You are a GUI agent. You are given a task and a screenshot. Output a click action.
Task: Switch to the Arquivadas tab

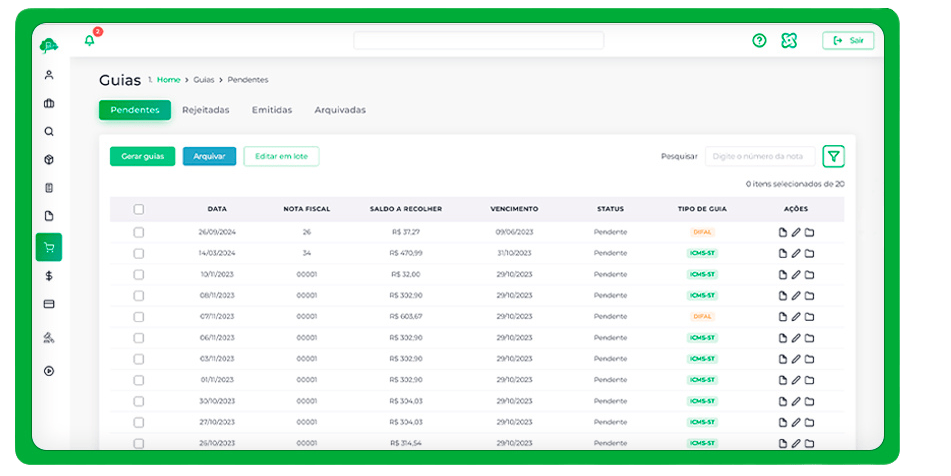tap(340, 110)
